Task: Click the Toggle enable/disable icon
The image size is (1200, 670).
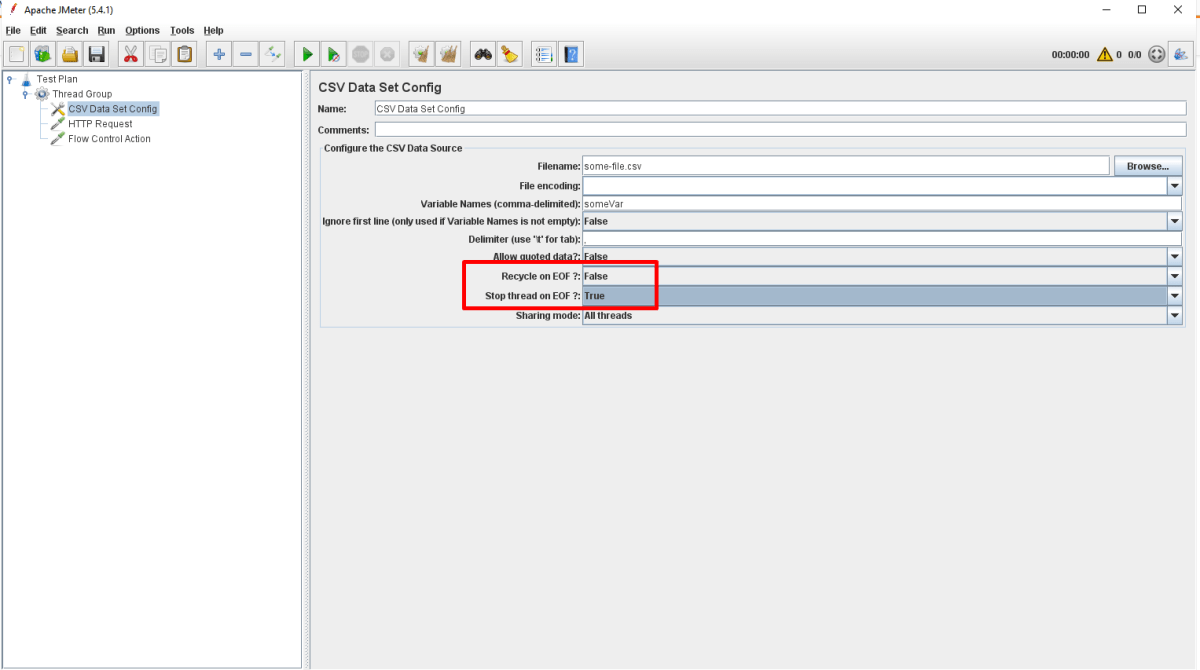Action: point(273,54)
